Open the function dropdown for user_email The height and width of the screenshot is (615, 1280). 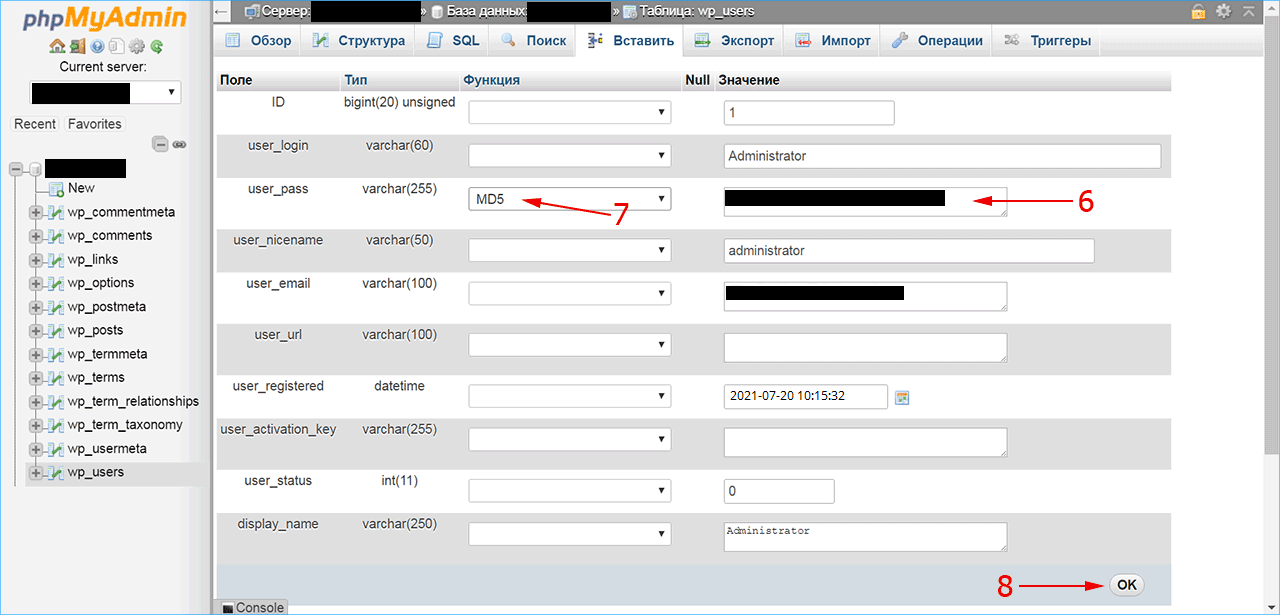pos(569,292)
